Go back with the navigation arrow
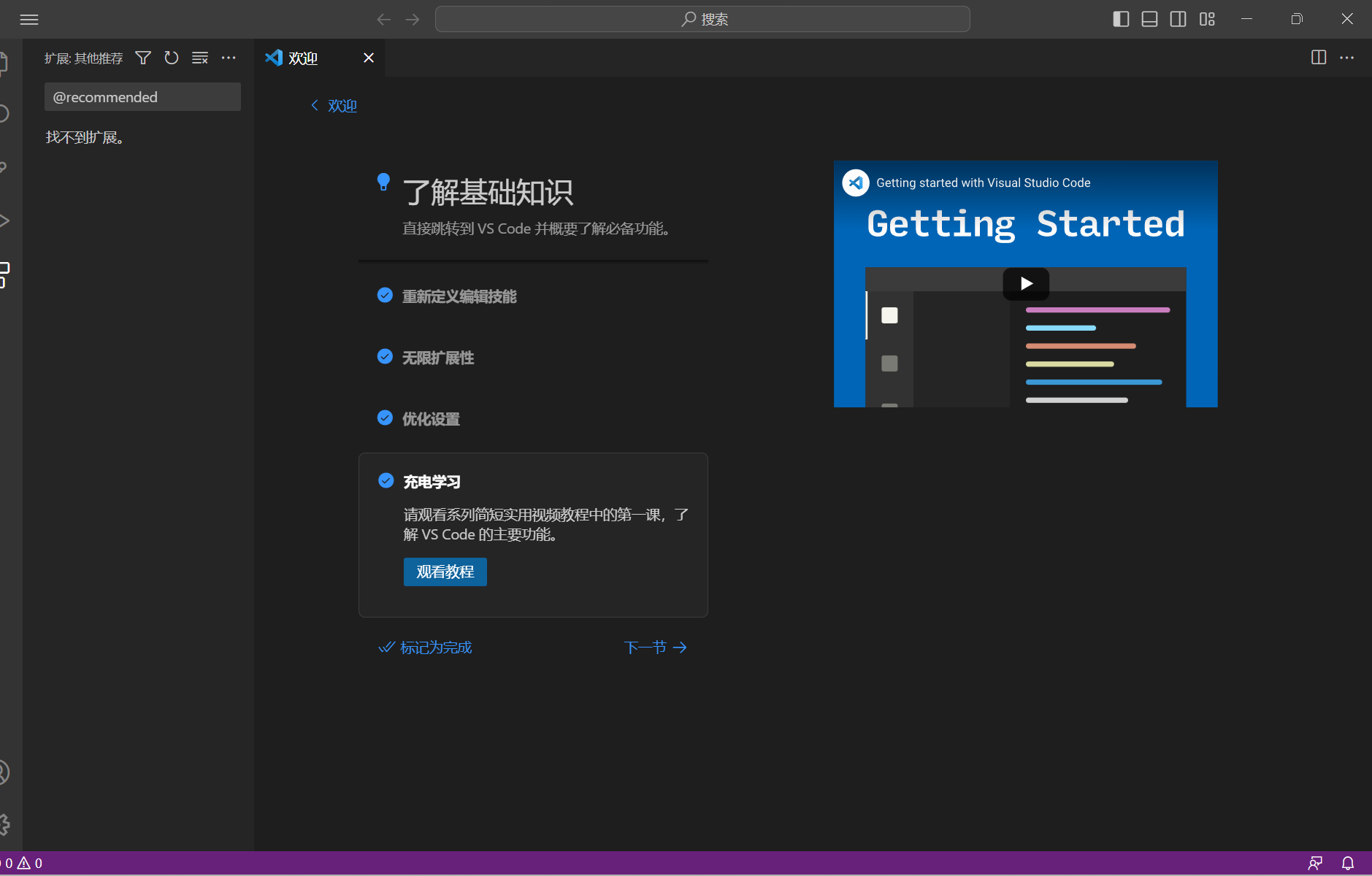 (384, 20)
